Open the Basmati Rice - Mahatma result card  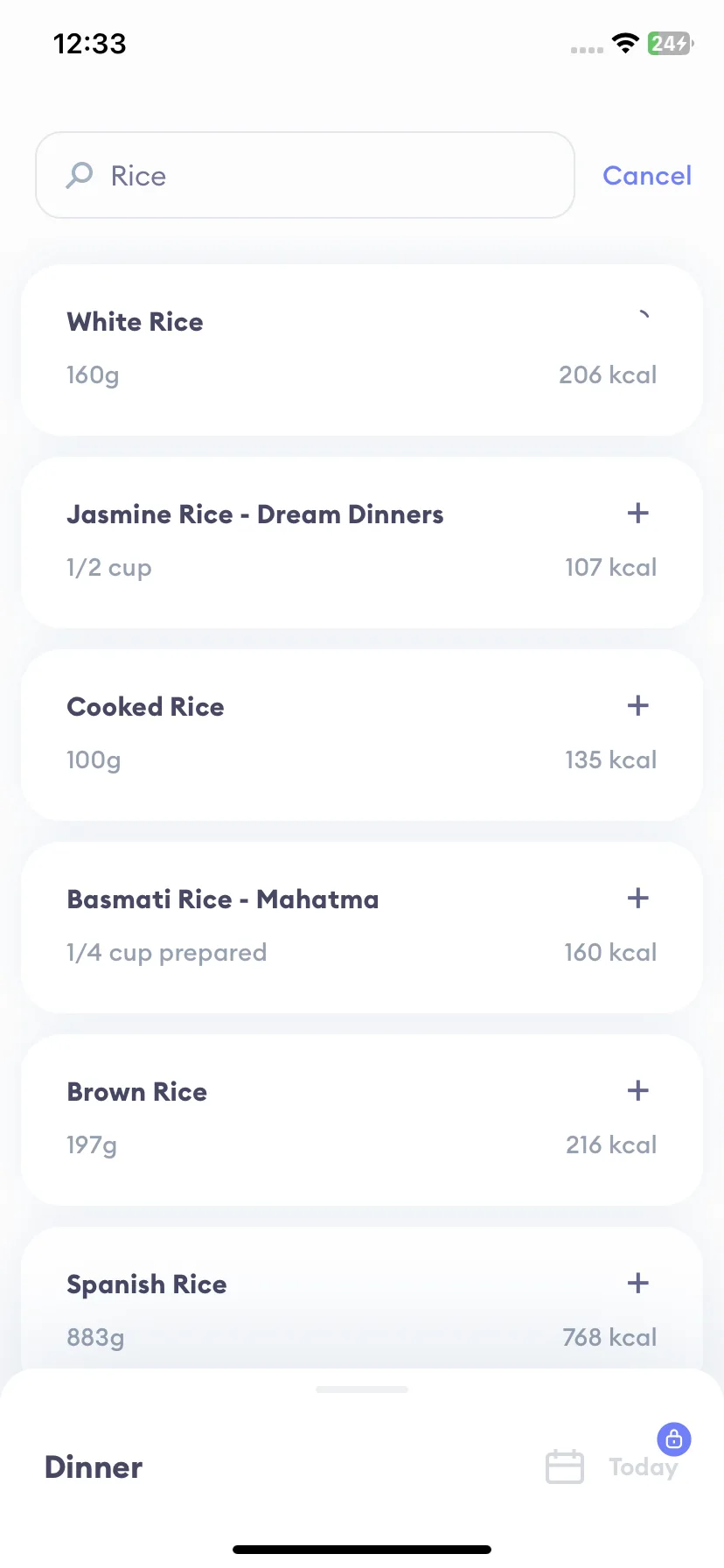pos(362,927)
